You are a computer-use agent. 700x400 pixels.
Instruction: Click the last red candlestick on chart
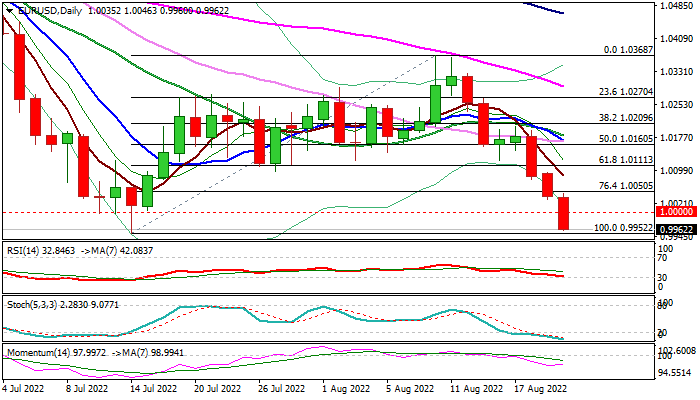(563, 213)
